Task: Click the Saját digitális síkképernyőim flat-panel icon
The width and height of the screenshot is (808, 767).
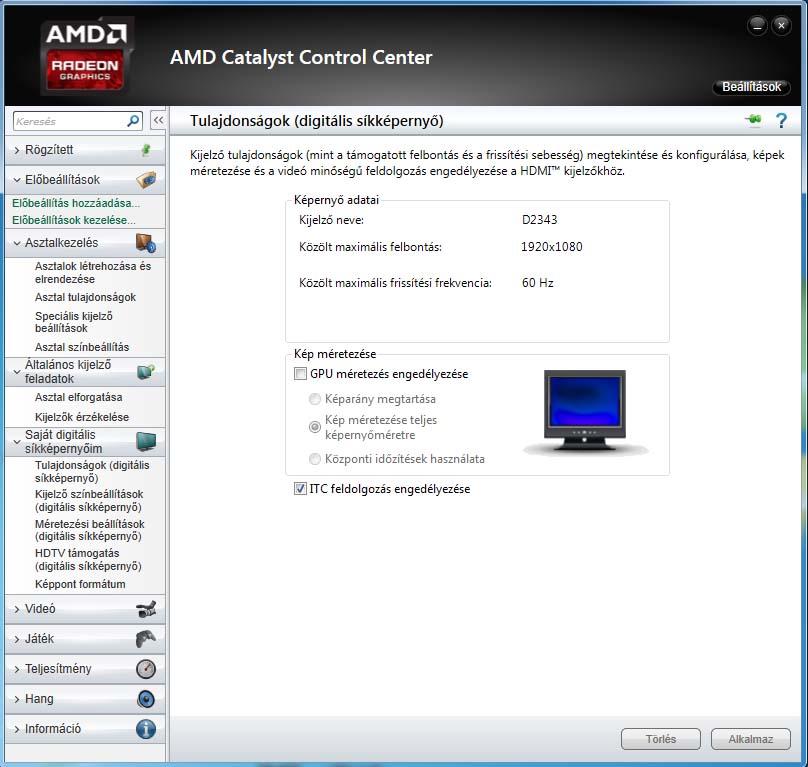Action: (x=146, y=441)
